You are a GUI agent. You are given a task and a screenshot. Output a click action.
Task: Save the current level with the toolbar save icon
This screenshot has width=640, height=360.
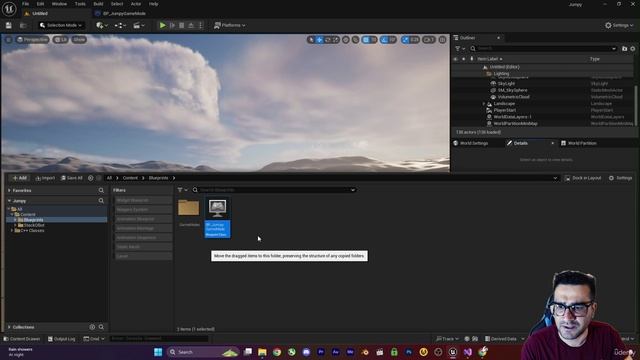coord(9,25)
